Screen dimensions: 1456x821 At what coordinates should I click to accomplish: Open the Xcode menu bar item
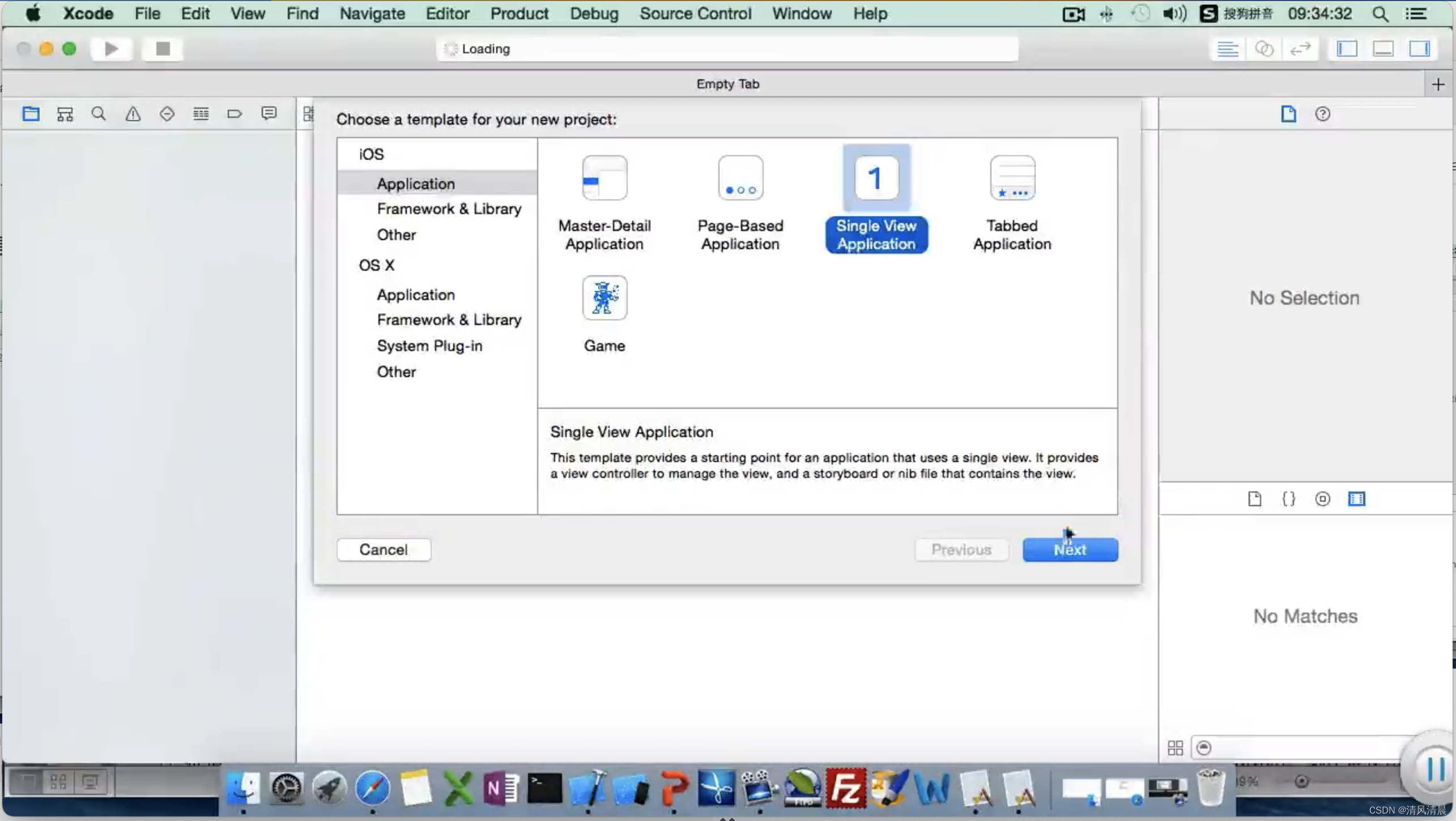coord(89,14)
